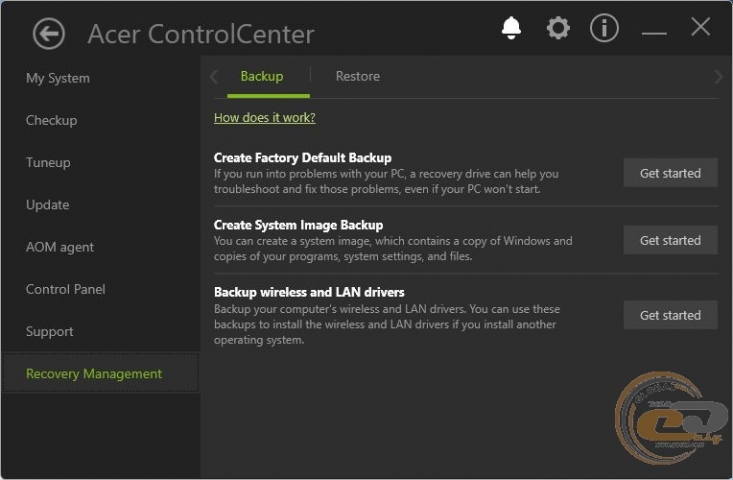Image resolution: width=733 pixels, height=480 pixels.
Task: Open Control Panel from sidebar
Action: (65, 289)
